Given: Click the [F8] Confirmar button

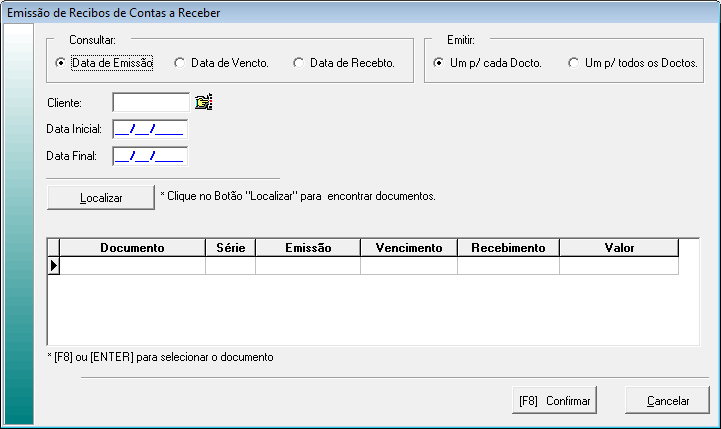Looking at the screenshot, I should (554, 400).
